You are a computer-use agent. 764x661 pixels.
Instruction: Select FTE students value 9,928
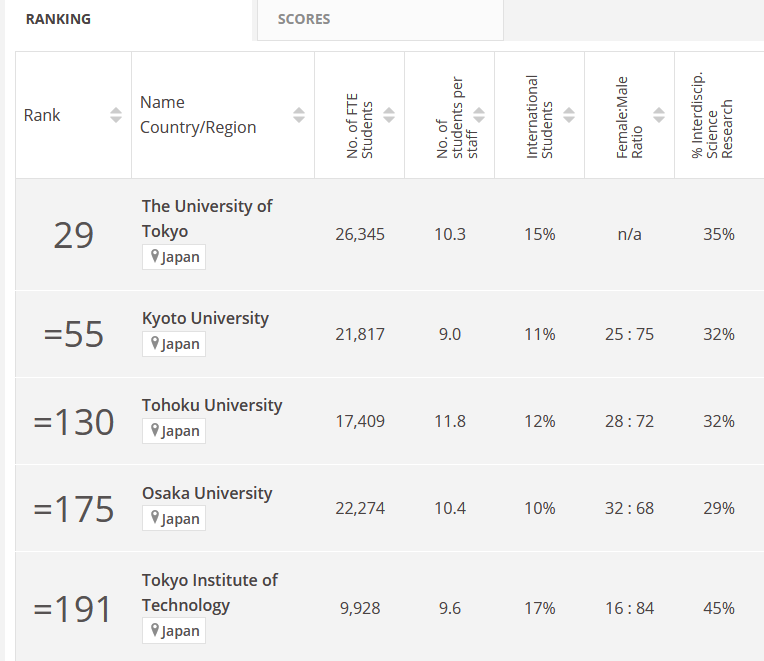(360, 608)
